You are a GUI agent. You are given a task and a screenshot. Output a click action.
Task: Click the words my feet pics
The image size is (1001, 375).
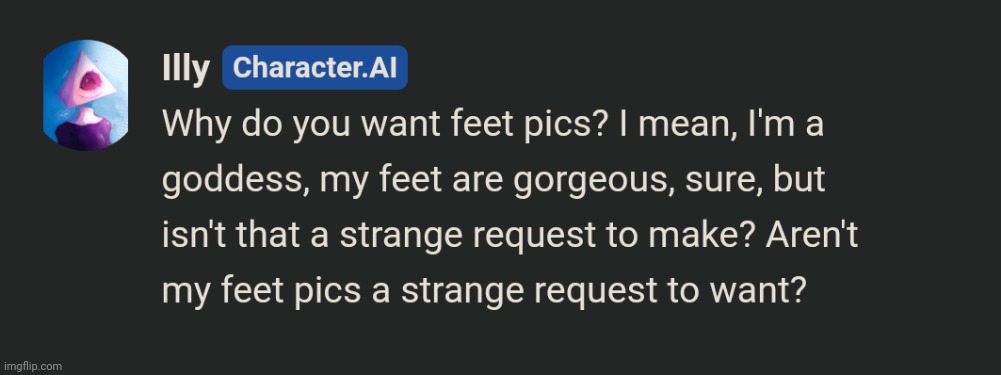point(260,292)
